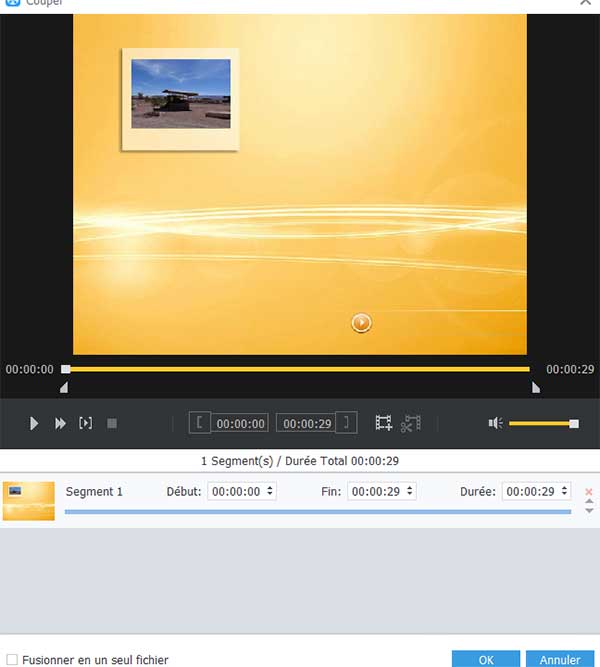Viewport: 600px width, 667px height.
Task: Click the play button in the control bar
Action: 34,424
